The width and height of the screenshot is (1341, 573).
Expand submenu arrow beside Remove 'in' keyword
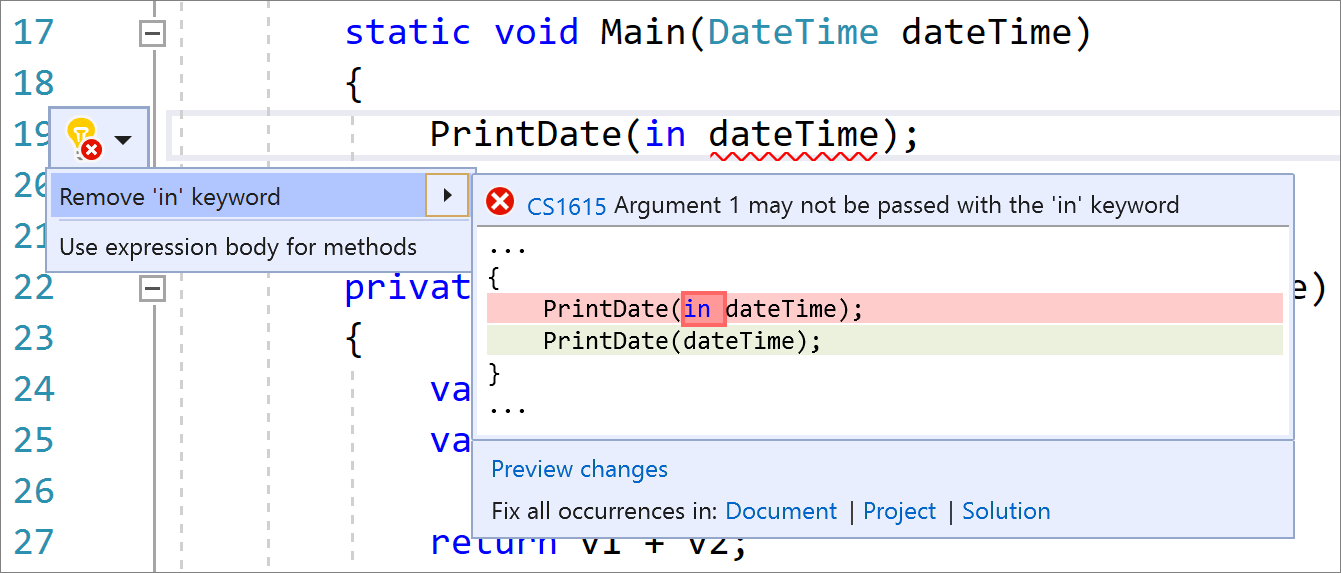[447, 196]
